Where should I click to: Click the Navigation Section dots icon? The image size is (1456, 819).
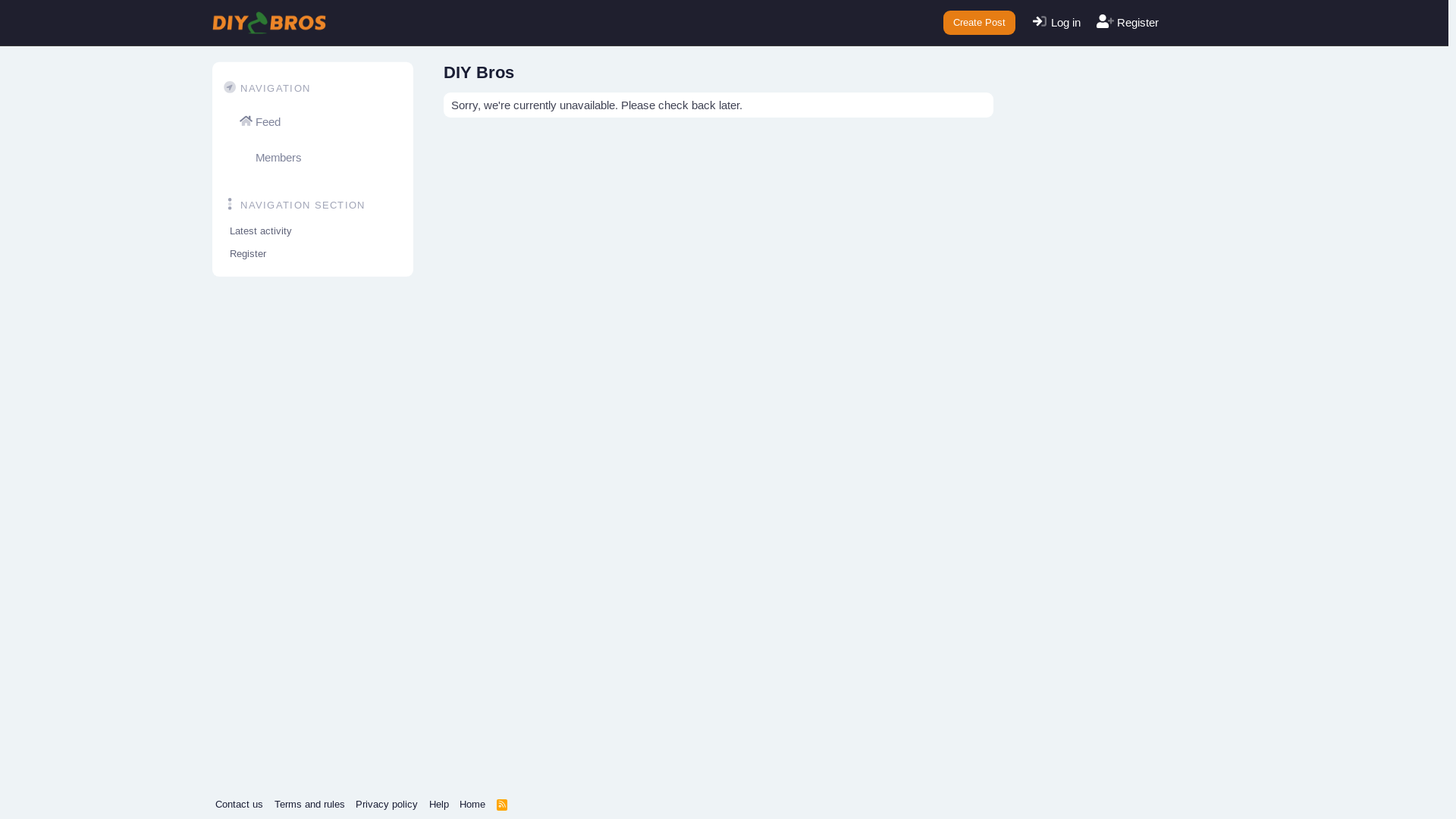pos(230,204)
